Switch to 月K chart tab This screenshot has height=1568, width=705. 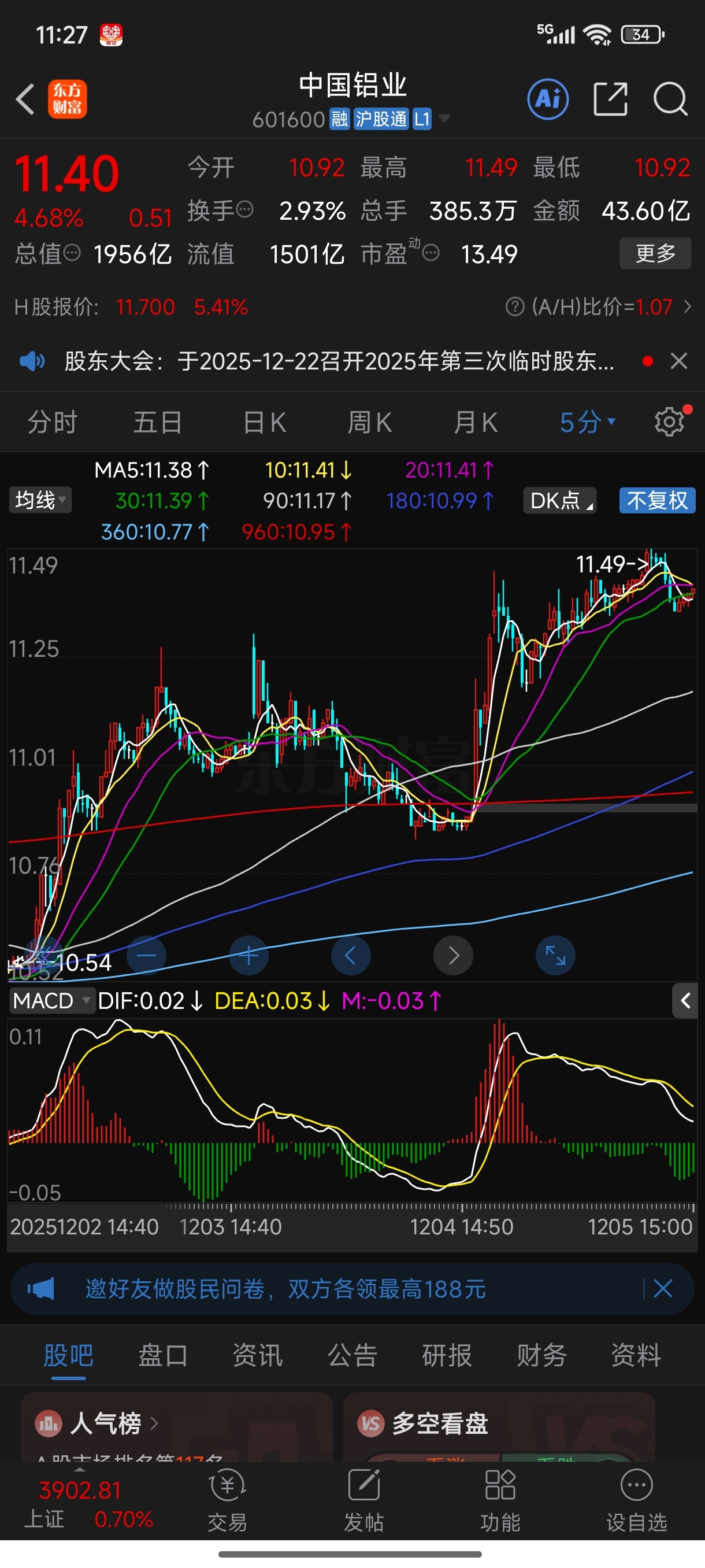tap(476, 422)
